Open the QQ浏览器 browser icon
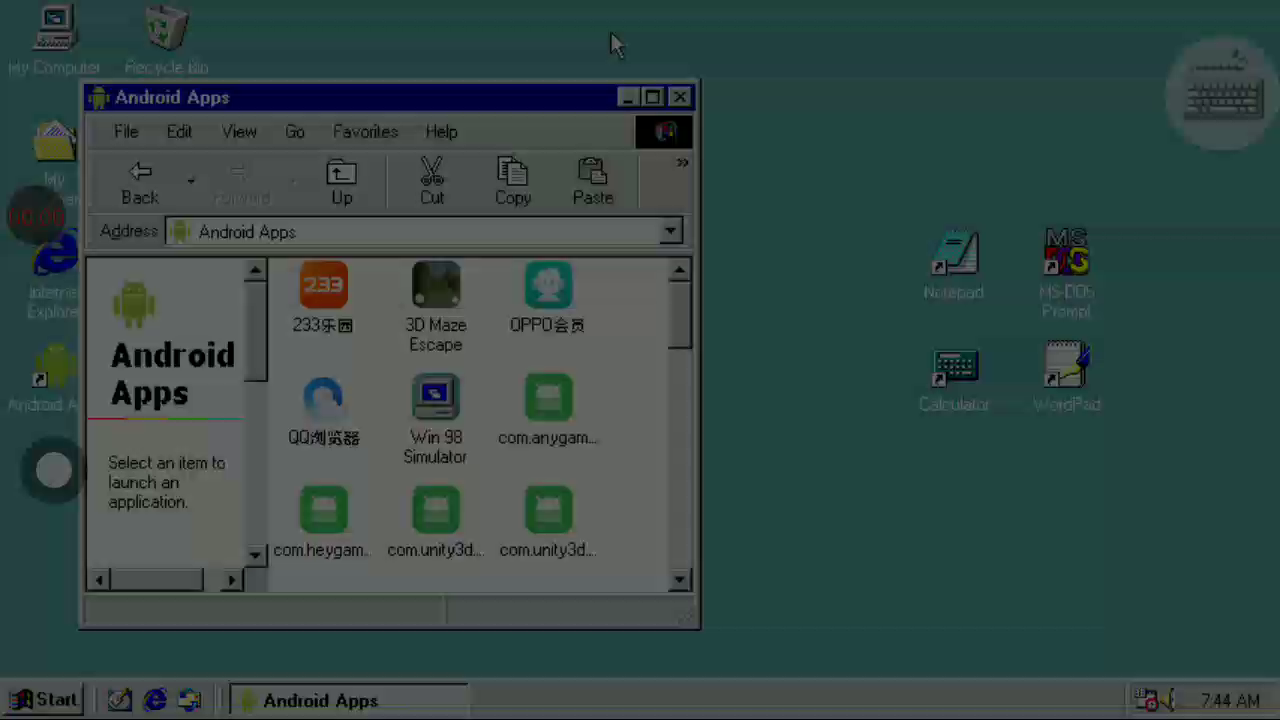 (x=323, y=399)
